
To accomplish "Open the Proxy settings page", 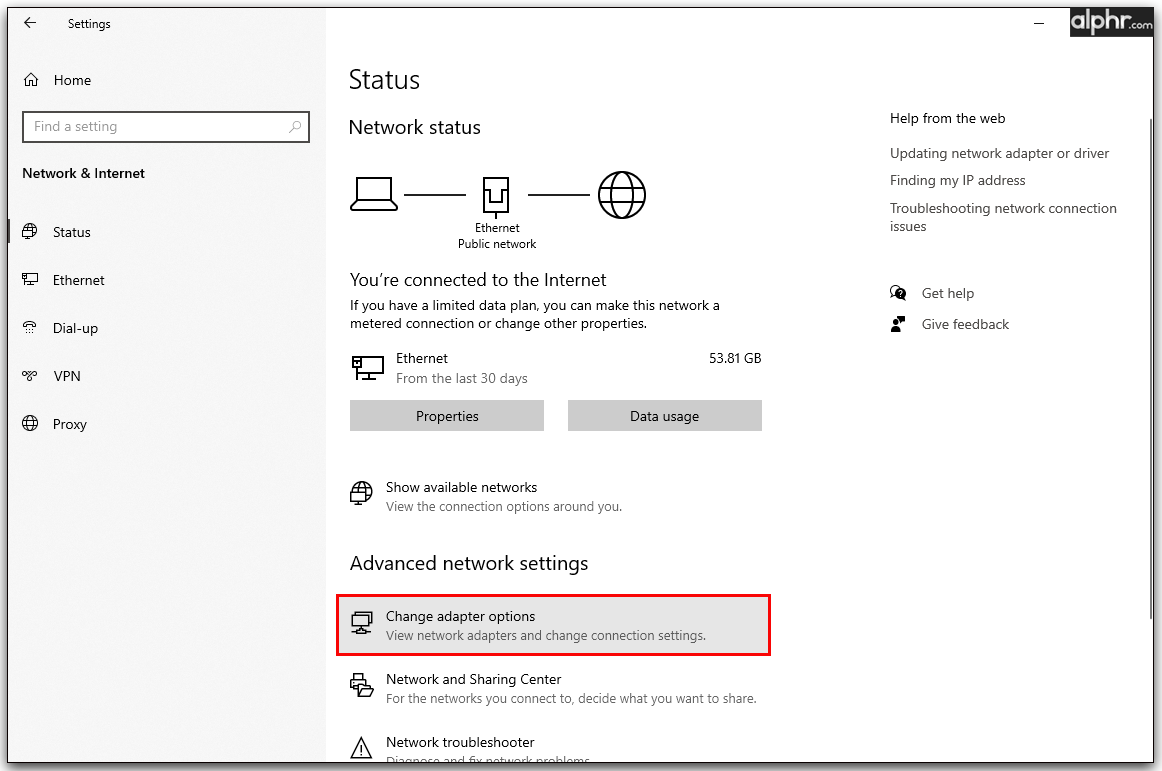I will 70,424.
